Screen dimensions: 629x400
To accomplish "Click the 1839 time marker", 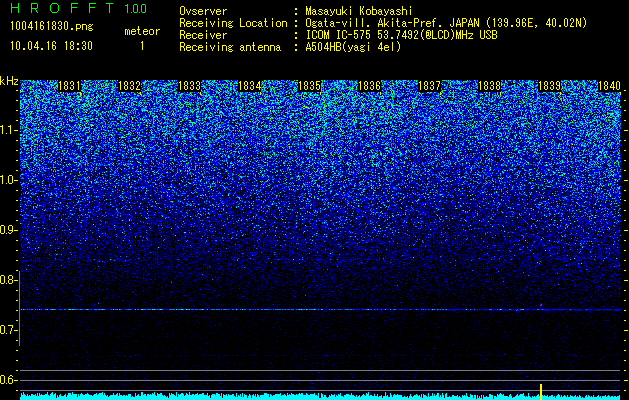I will (549, 86).
